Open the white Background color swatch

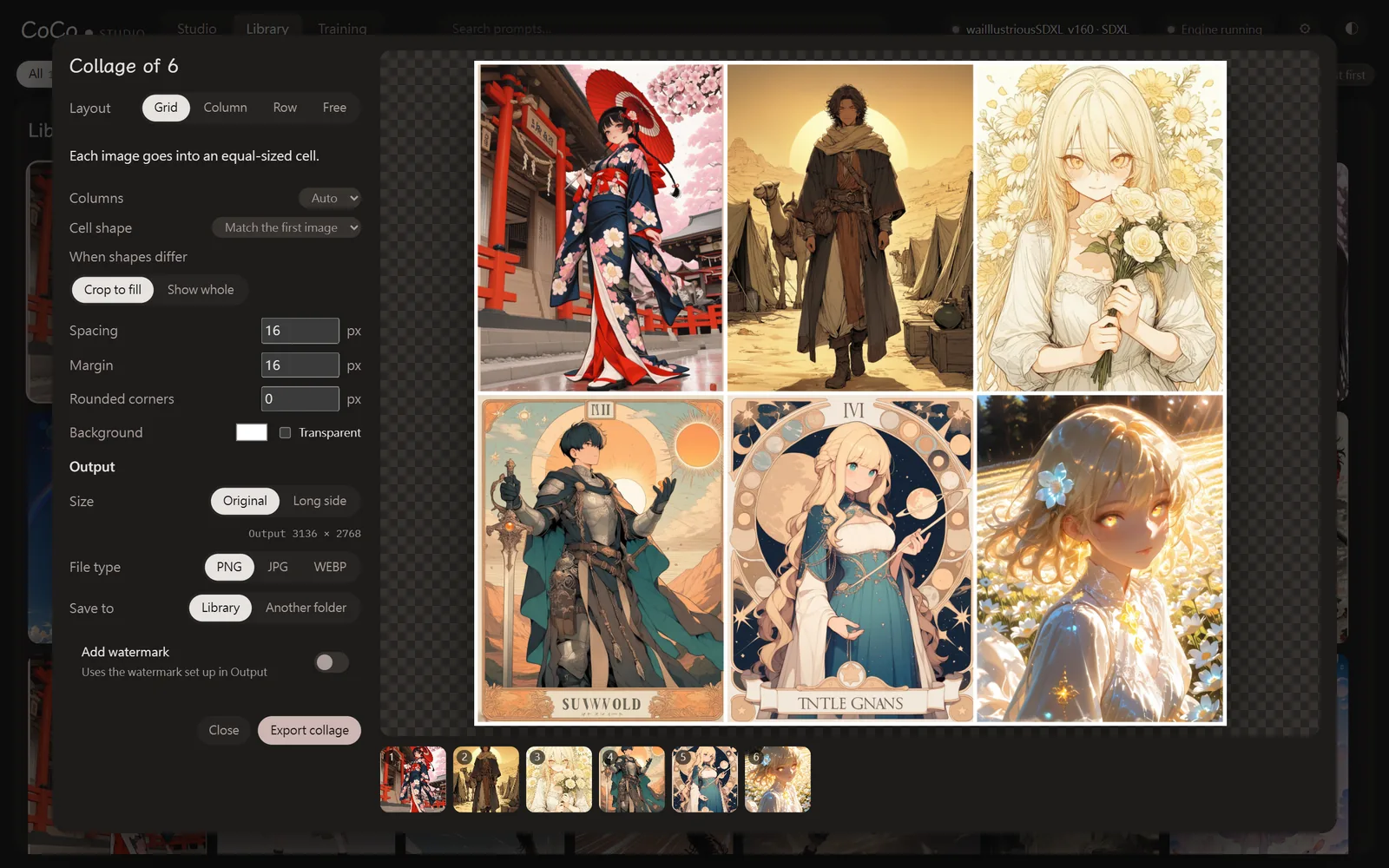(x=252, y=432)
